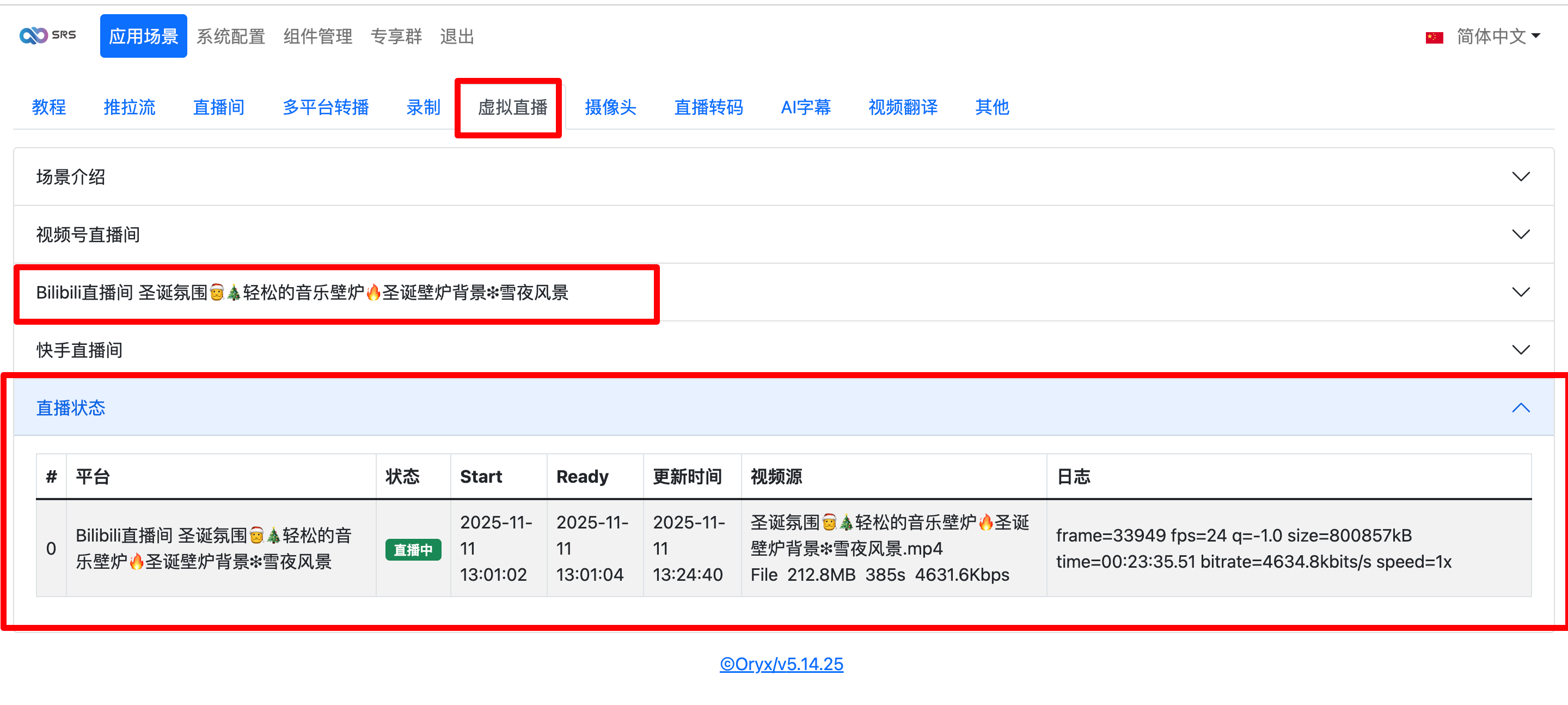Open the 组件管理 menu item
The width and height of the screenshot is (1568, 705).
318,37
